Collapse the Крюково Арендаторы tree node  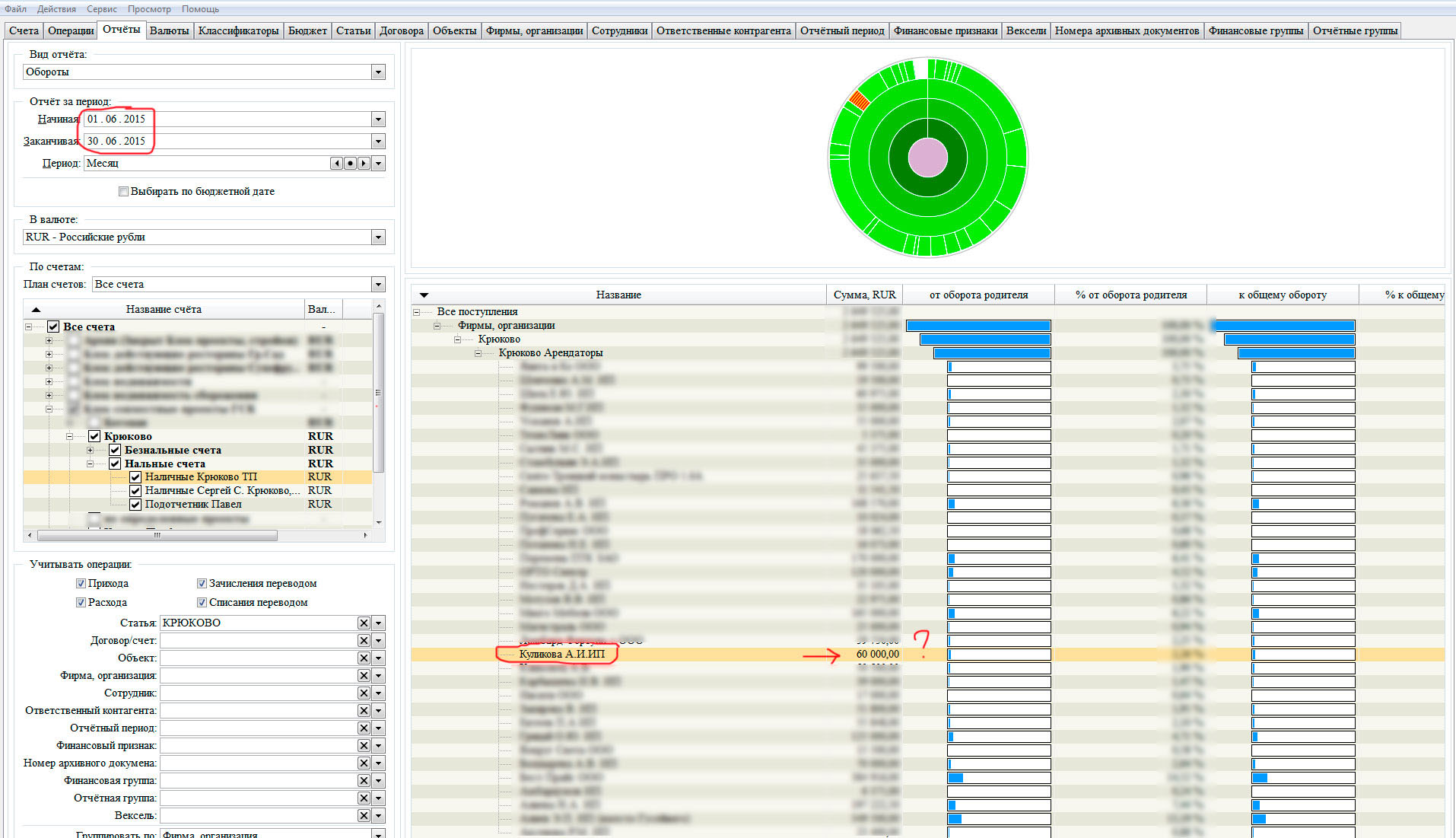(478, 353)
